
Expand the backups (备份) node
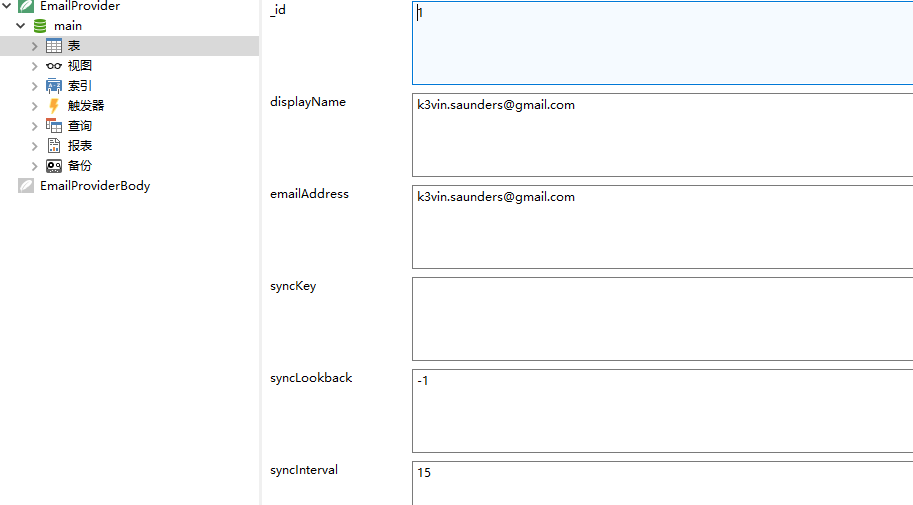(34, 166)
